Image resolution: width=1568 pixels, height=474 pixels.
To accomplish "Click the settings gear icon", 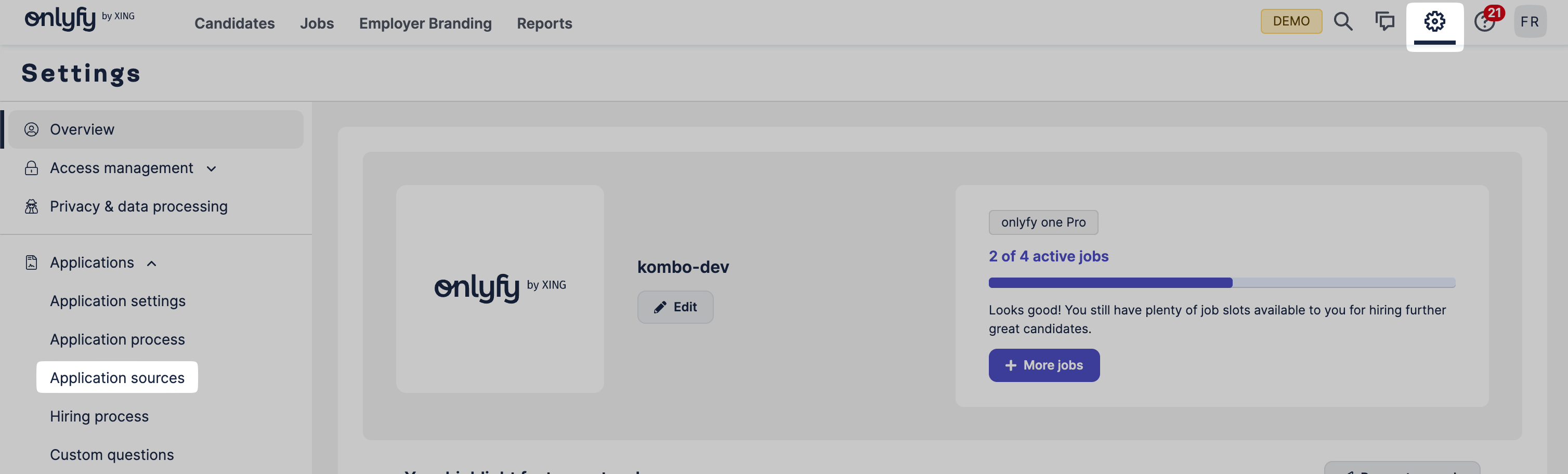I will [1434, 22].
